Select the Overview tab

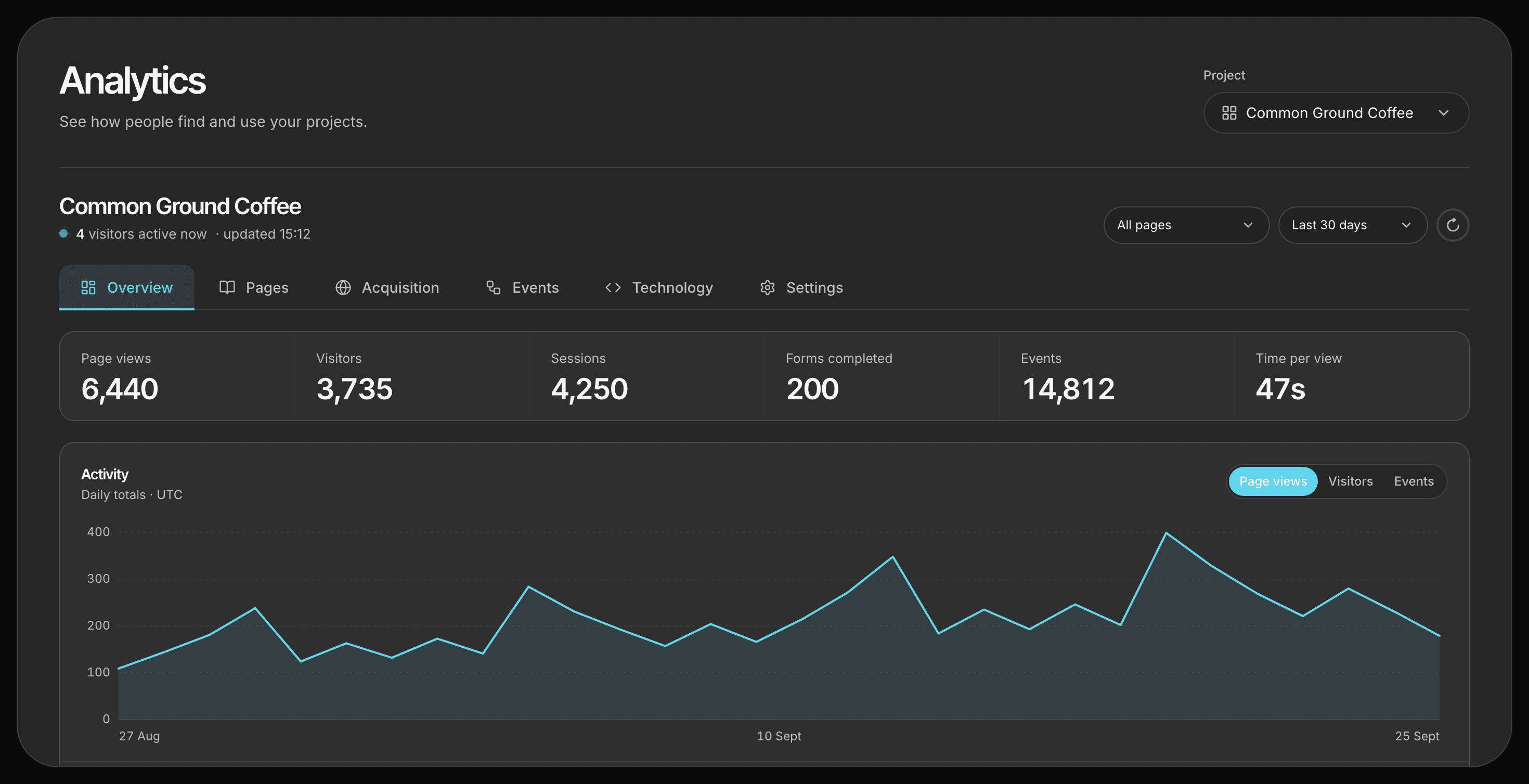pos(127,288)
